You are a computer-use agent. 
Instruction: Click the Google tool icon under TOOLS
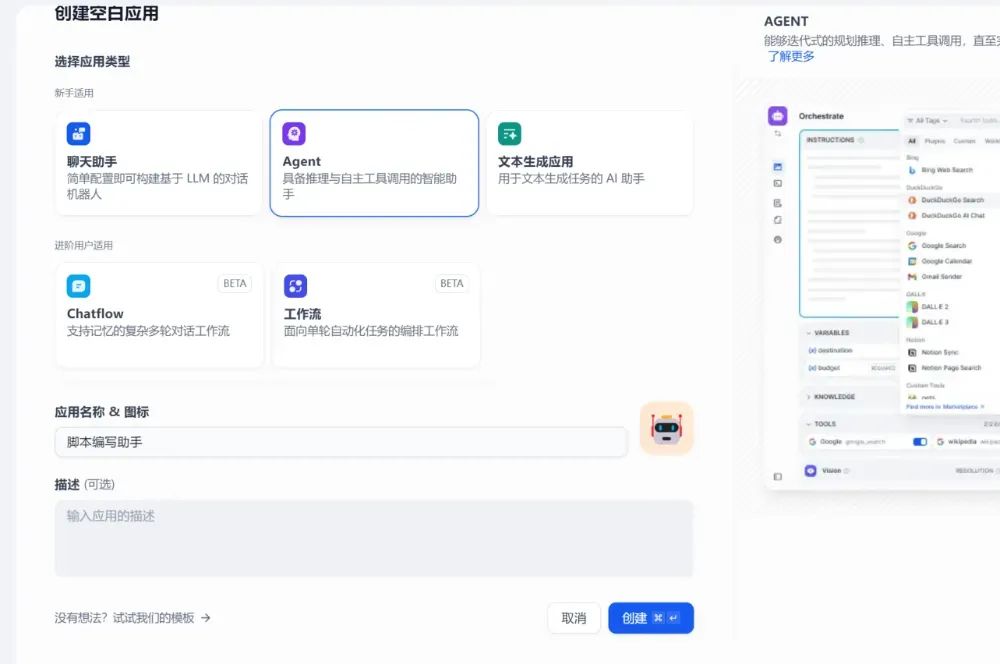(x=812, y=441)
